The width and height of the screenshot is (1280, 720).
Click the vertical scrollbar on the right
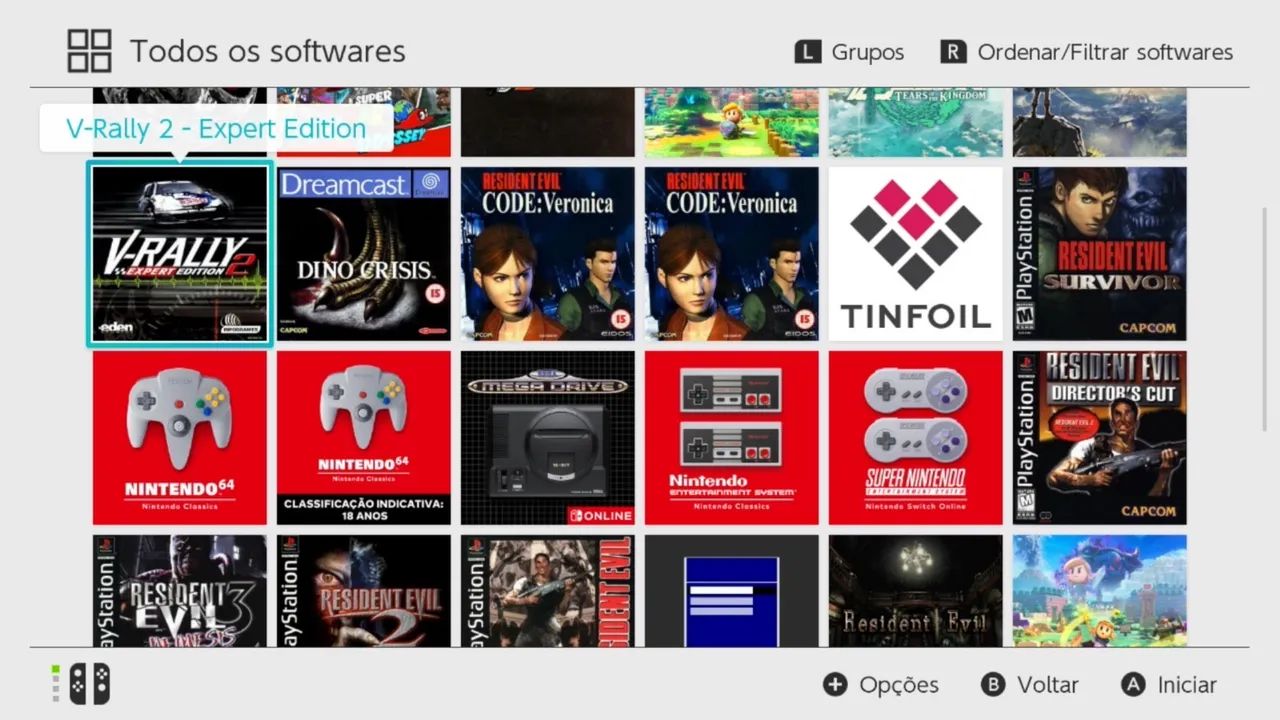[1264, 320]
